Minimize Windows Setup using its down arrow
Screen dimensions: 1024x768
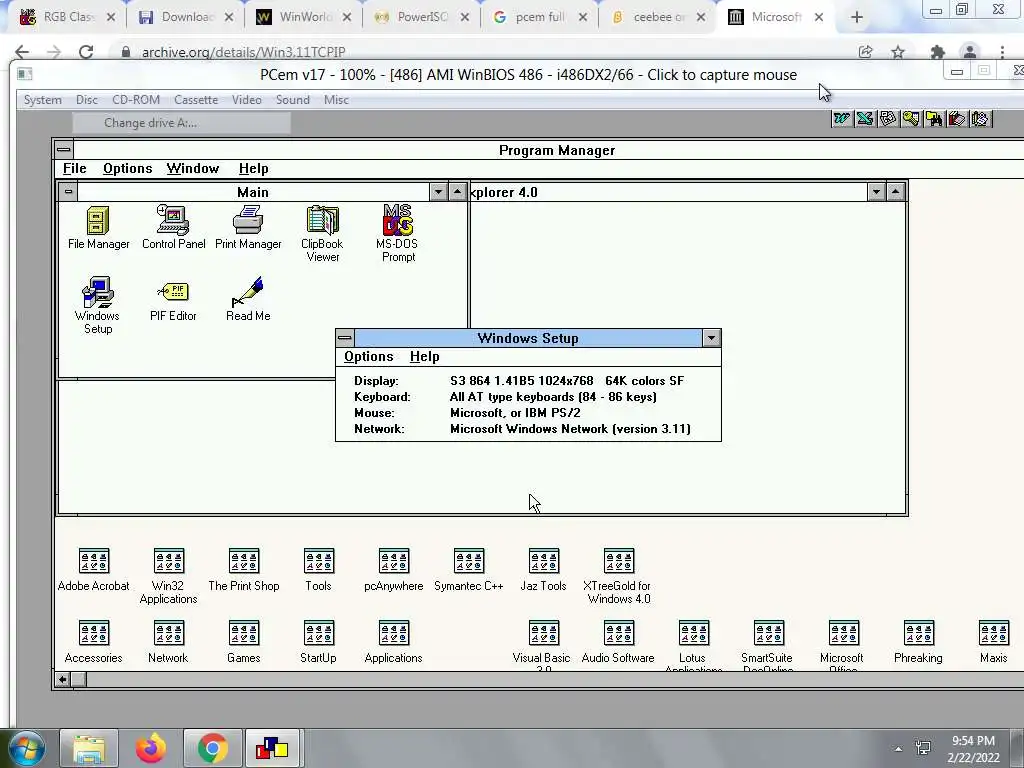pyautogui.click(x=711, y=338)
